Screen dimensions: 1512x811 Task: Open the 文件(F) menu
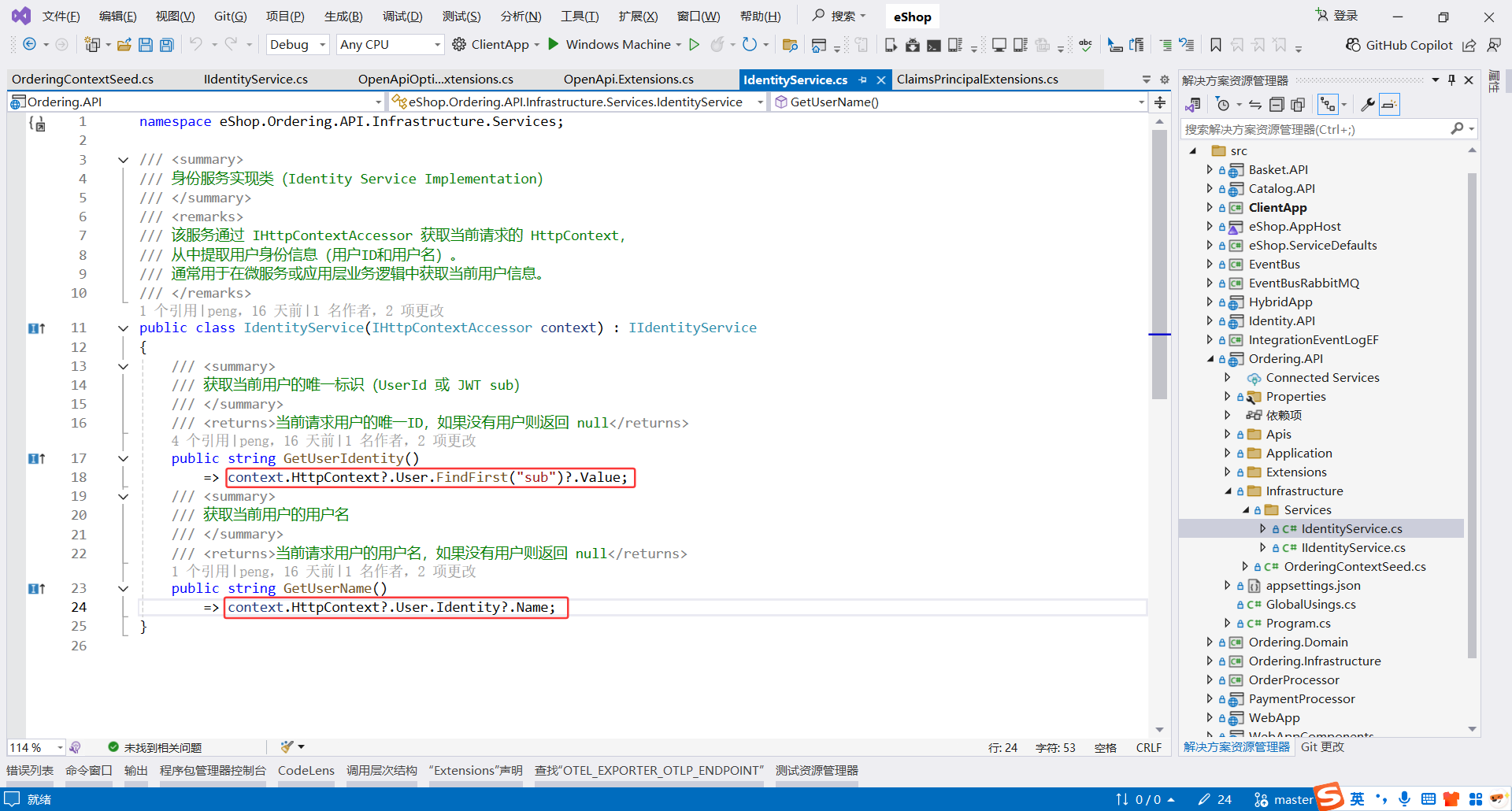coord(61,17)
